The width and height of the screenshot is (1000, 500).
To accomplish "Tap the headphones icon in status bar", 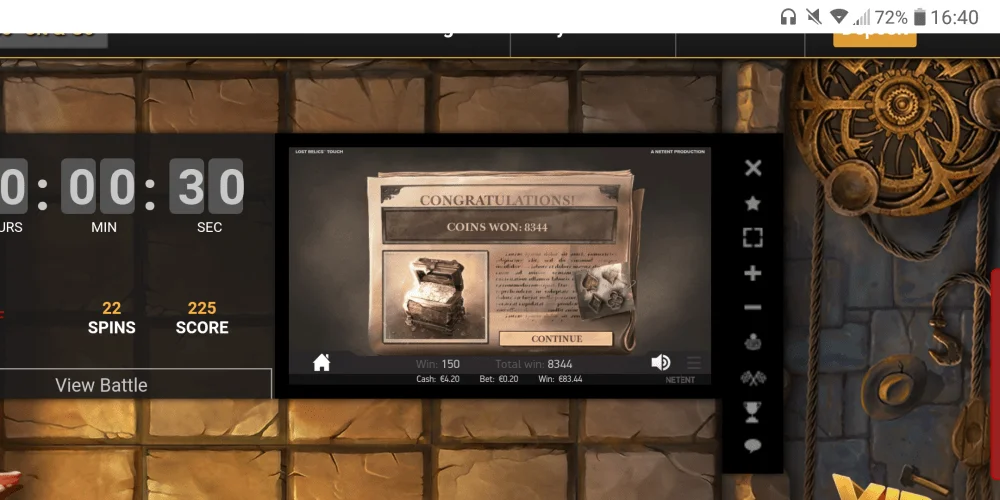I will [788, 17].
